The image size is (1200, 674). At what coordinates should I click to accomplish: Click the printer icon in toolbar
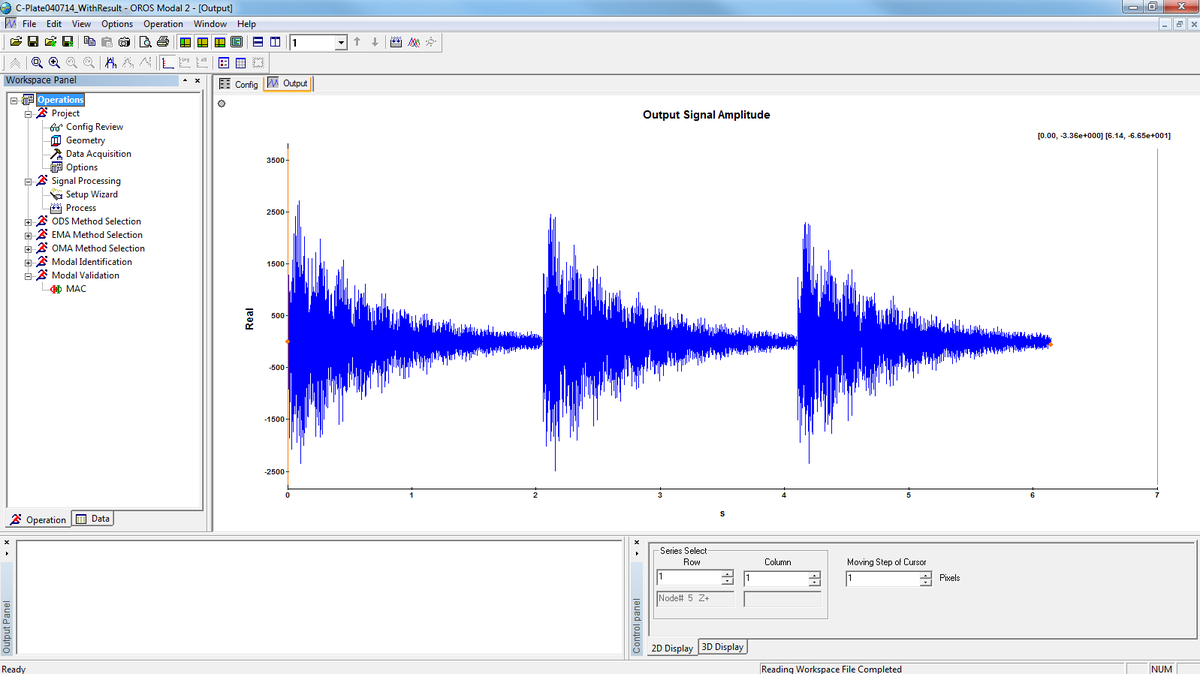pos(162,42)
